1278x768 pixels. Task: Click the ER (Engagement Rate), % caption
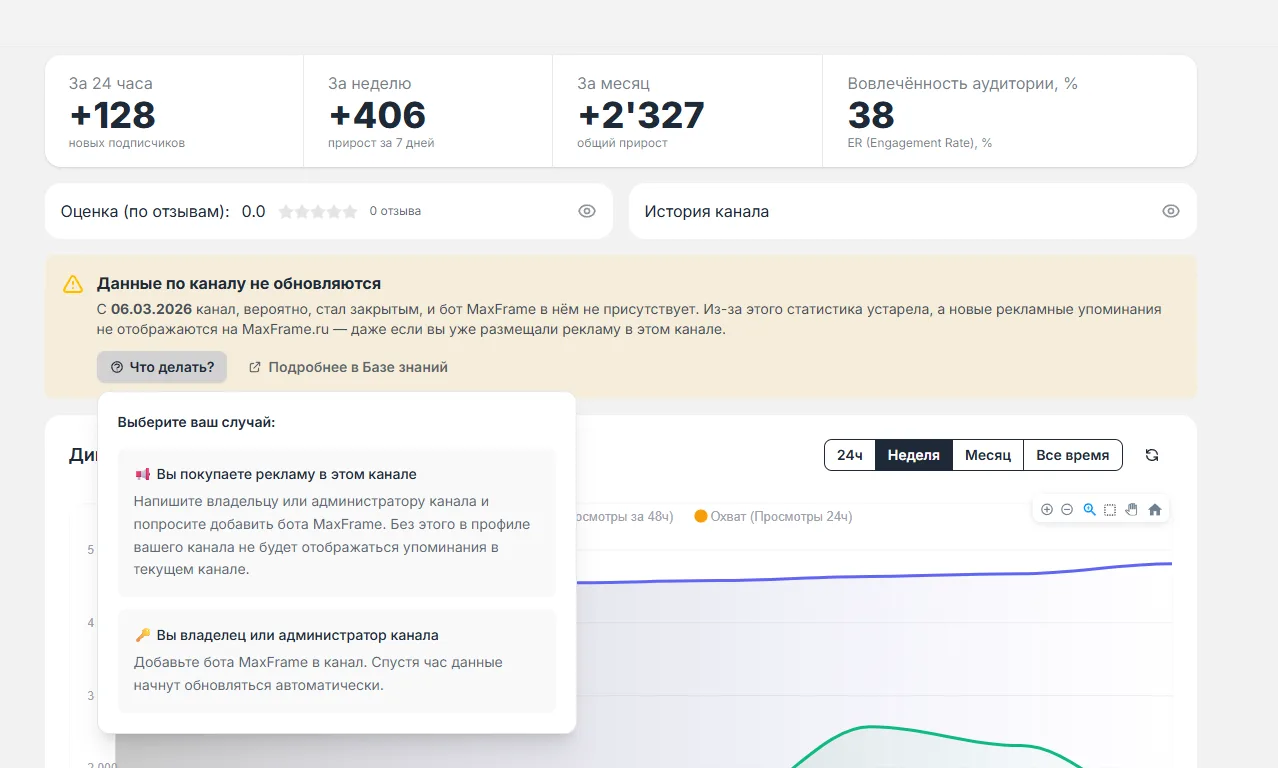point(920,143)
